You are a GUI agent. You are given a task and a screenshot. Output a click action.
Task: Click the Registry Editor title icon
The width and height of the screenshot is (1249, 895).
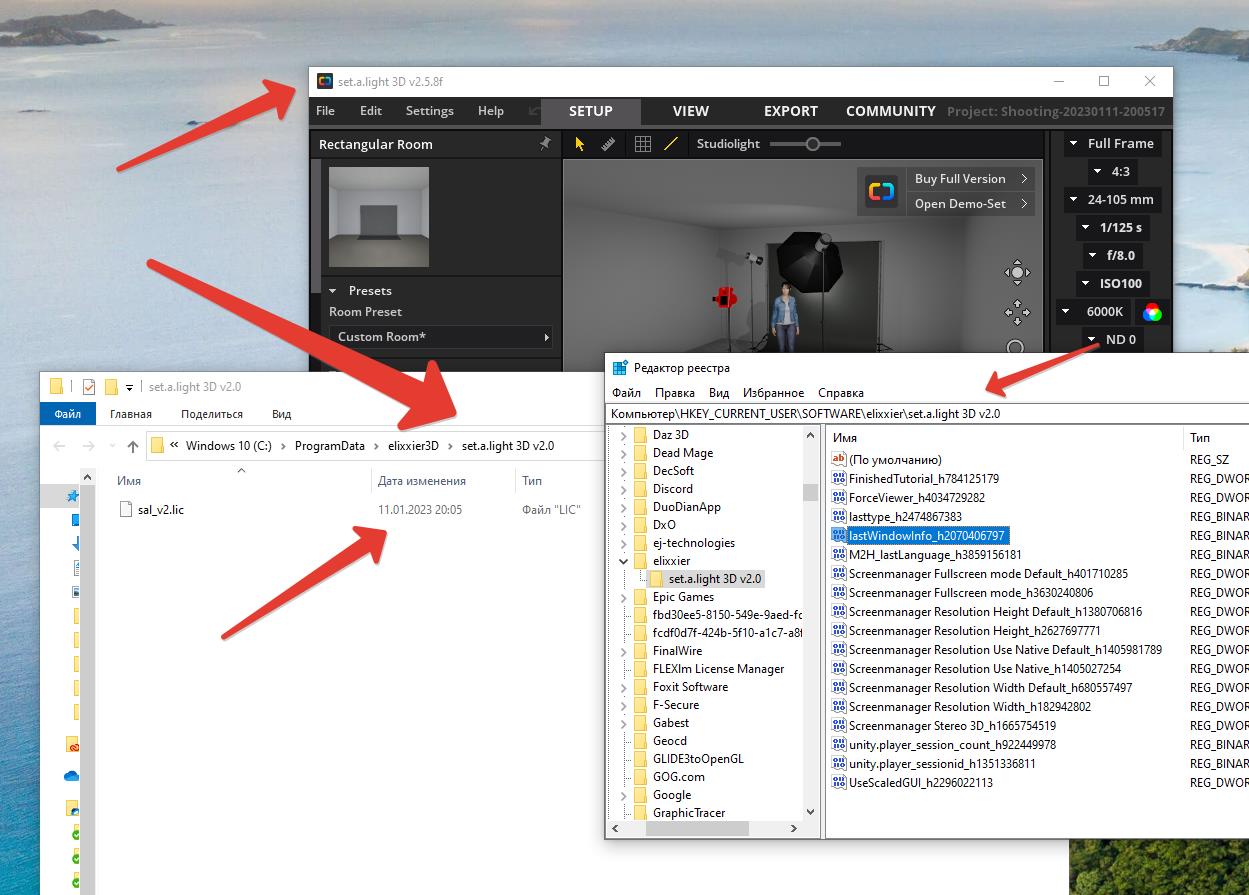(x=620, y=368)
